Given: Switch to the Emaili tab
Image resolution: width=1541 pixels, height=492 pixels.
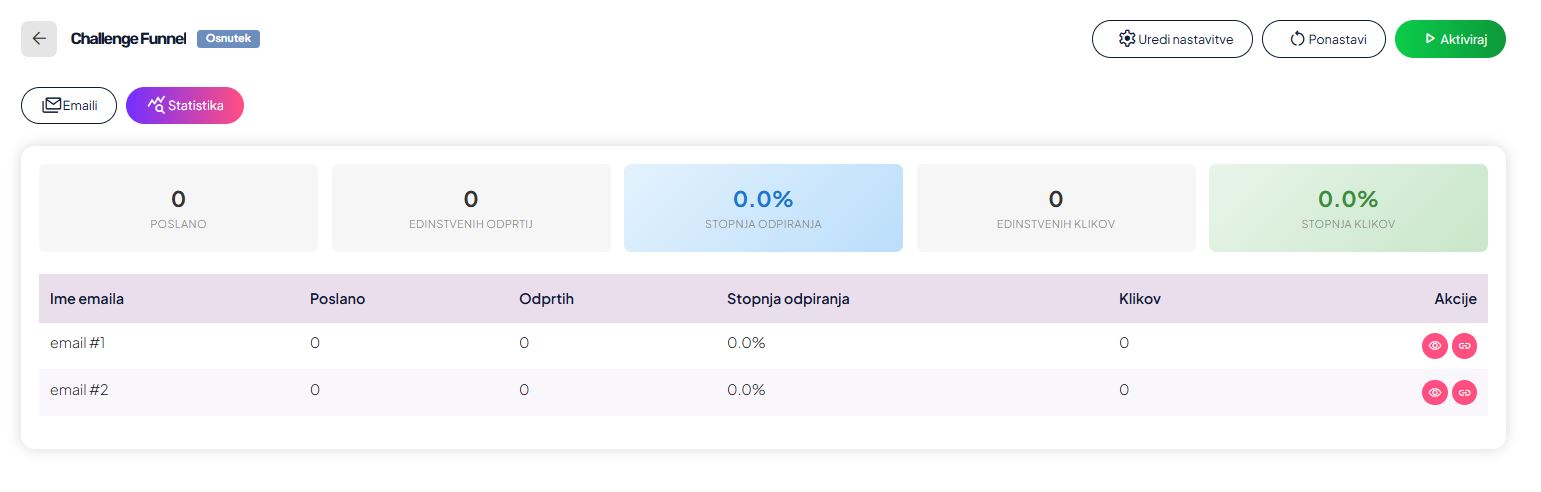Looking at the screenshot, I should click(69, 105).
